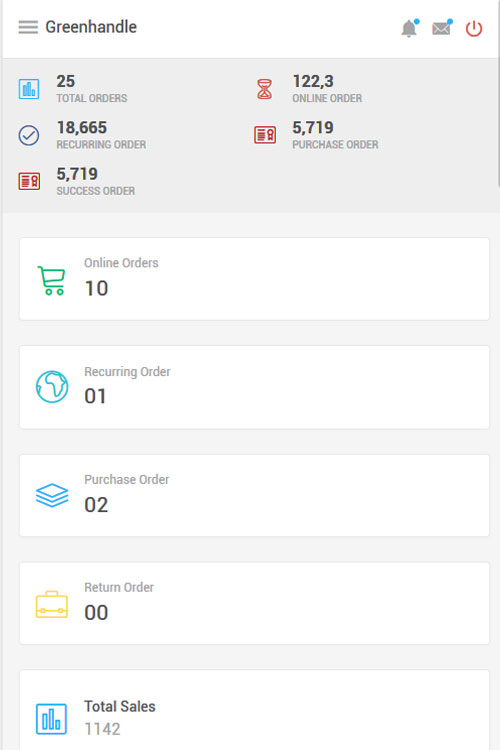Click the checkmark circle Recurring Order icon
500x750 pixels.
29,135
